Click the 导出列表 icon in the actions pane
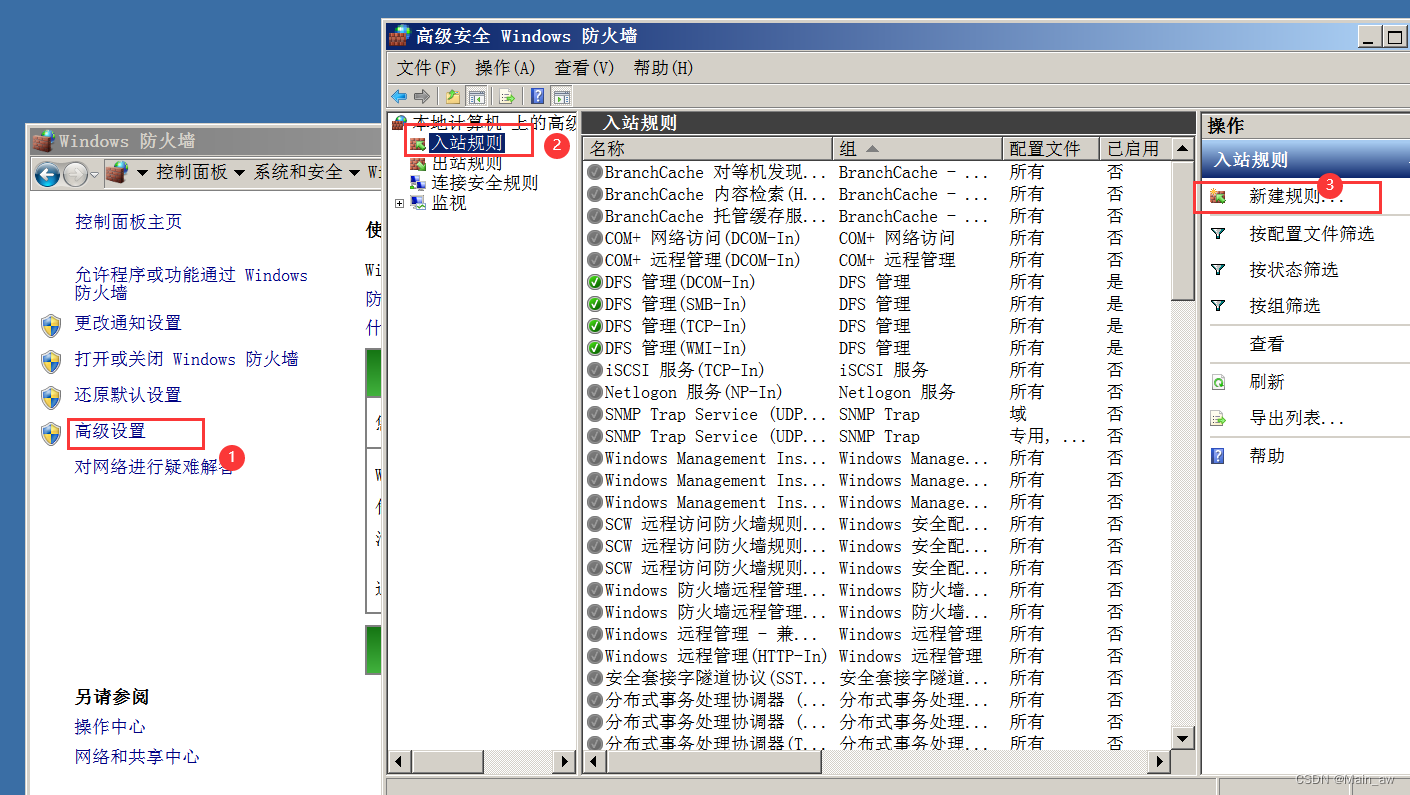This screenshot has width=1410, height=795. [1218, 419]
